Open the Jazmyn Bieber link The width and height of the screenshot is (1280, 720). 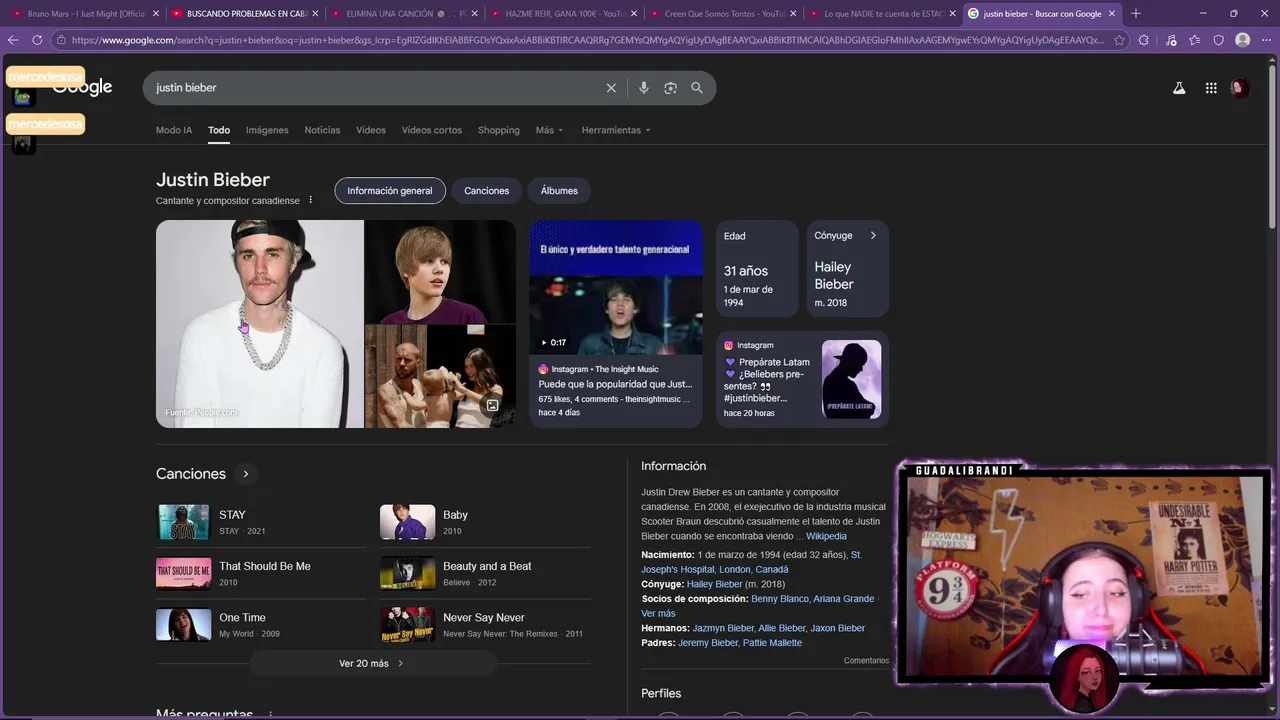723,628
